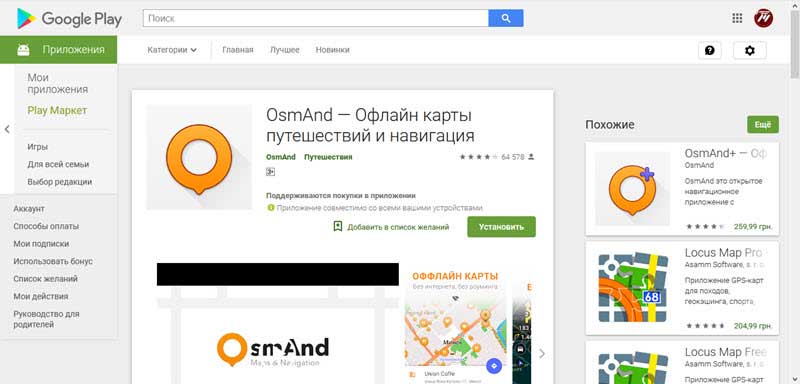Click the Путешествия category link
800x384 pixels.
pos(328,157)
